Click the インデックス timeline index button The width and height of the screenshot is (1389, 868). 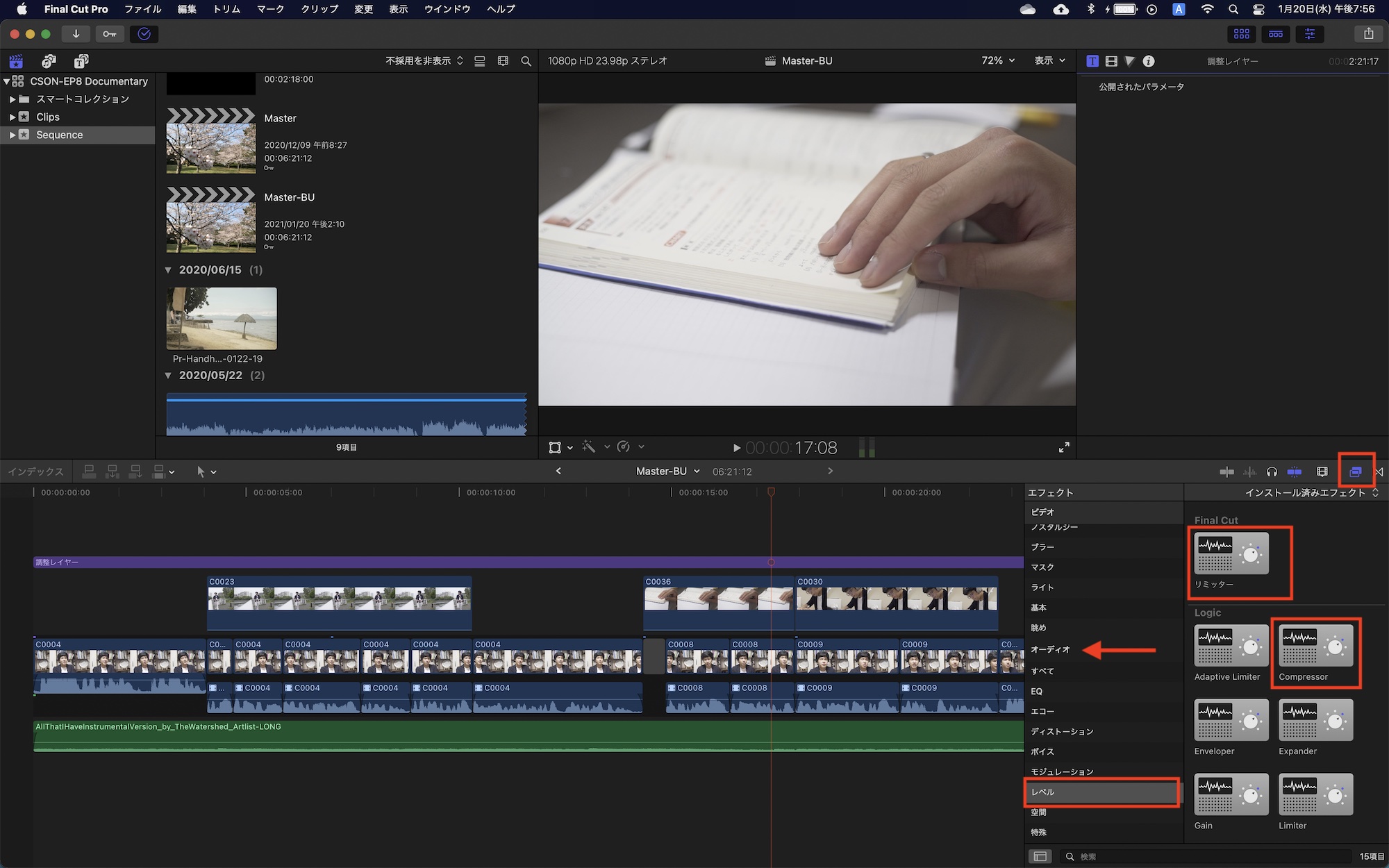pos(35,471)
